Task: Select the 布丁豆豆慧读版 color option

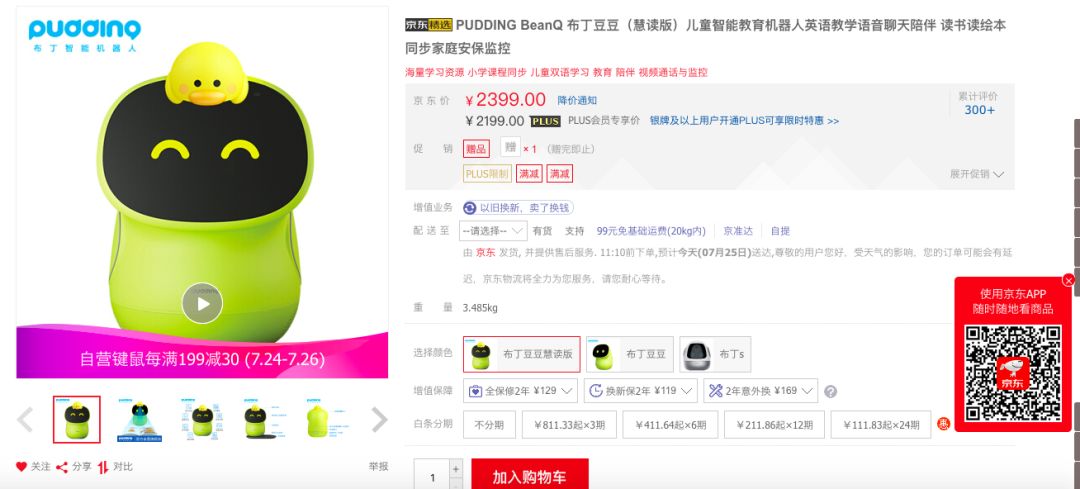Action: [521, 354]
